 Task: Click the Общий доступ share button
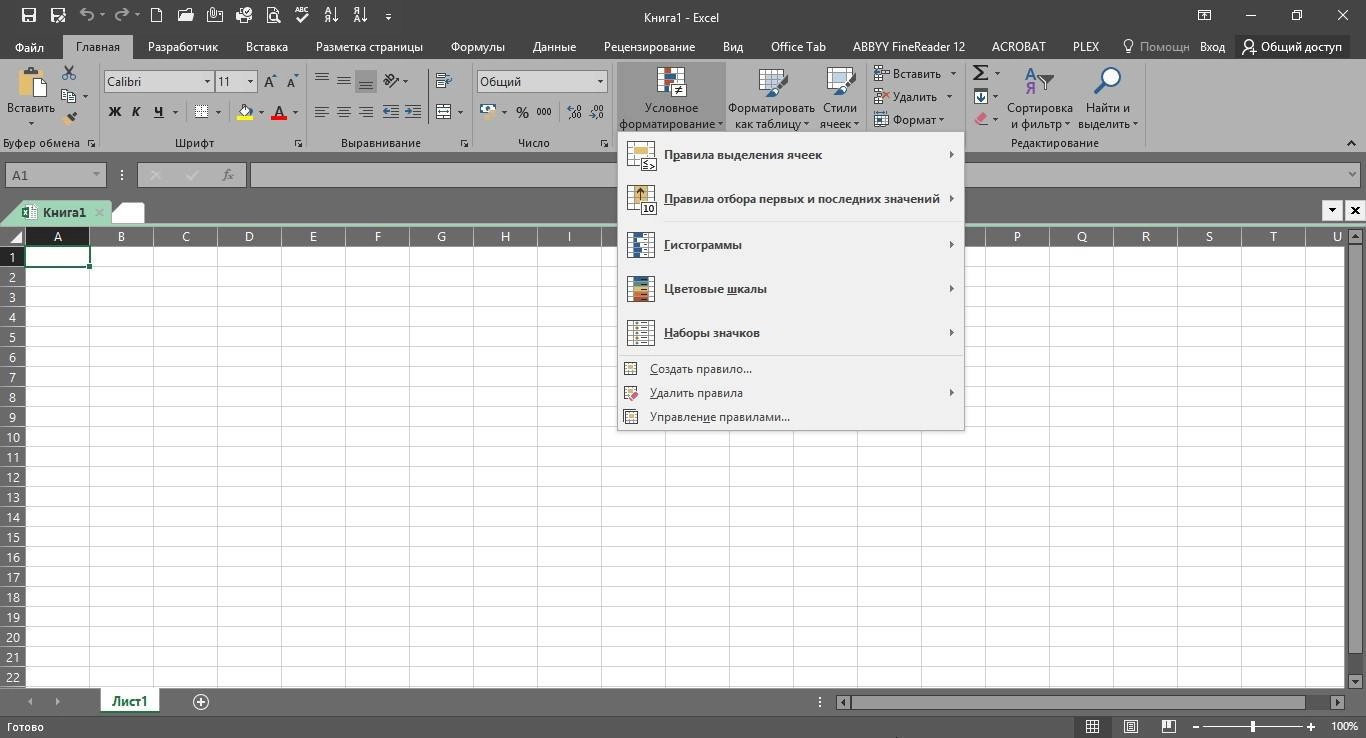click(x=1292, y=47)
